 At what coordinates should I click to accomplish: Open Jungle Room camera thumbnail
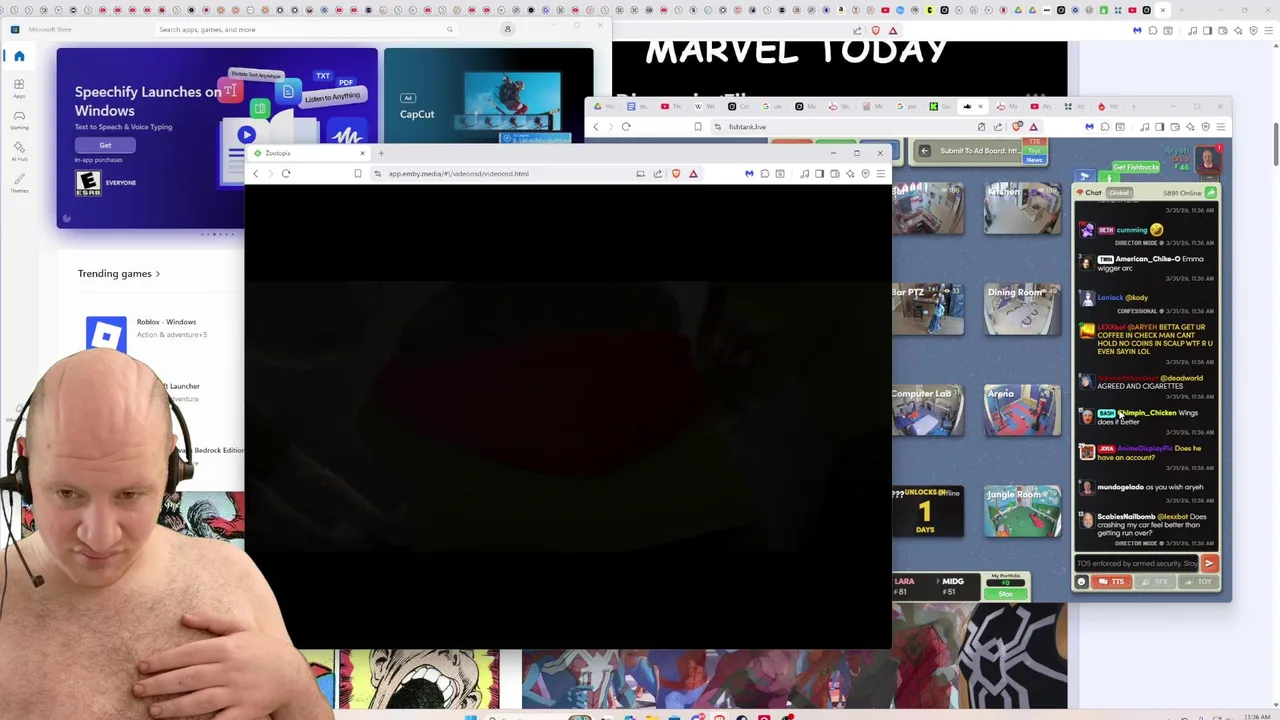[x=1022, y=511]
